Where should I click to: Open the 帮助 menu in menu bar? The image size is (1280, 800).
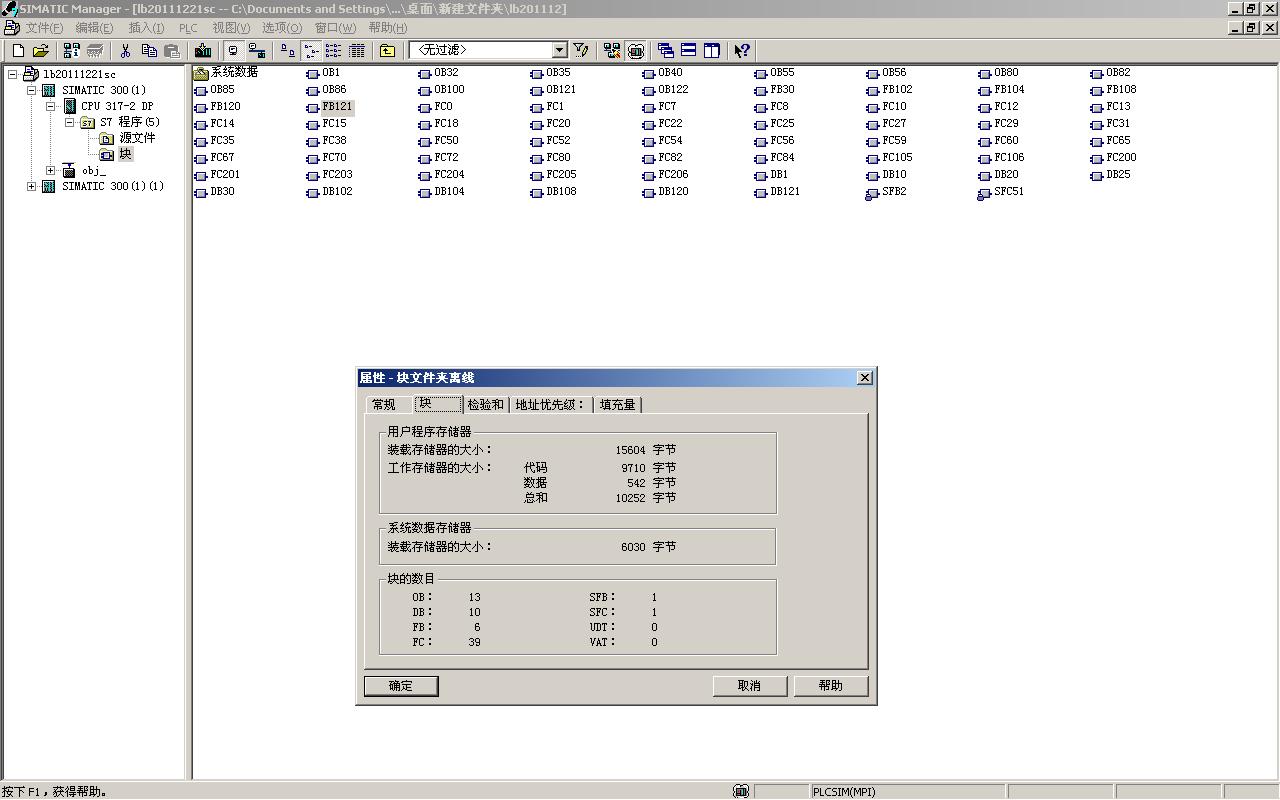pyautogui.click(x=388, y=28)
